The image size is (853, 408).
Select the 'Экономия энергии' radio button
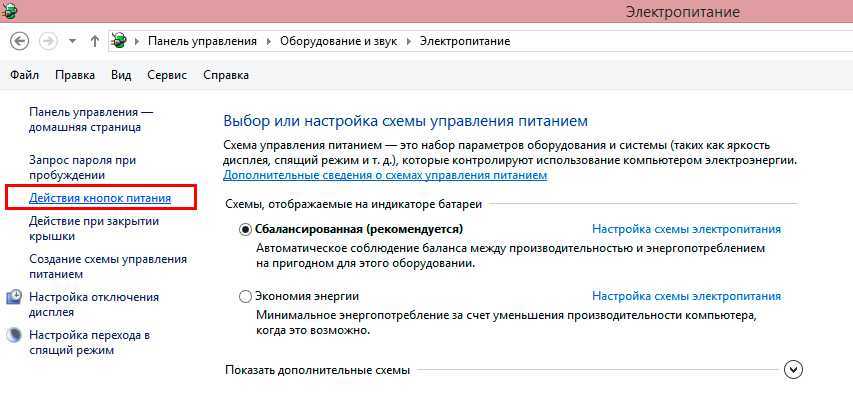click(x=245, y=296)
